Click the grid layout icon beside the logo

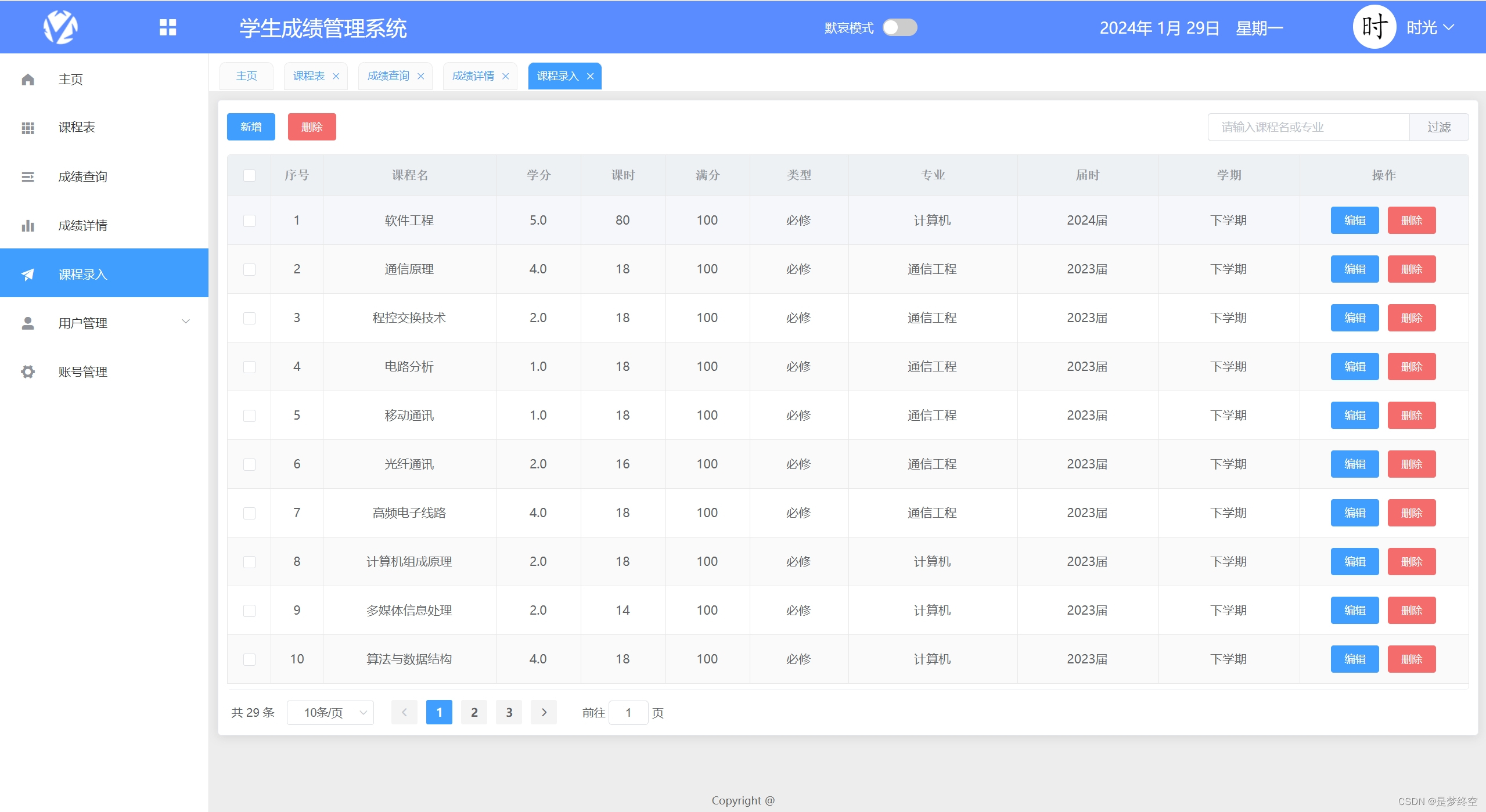coord(168,27)
